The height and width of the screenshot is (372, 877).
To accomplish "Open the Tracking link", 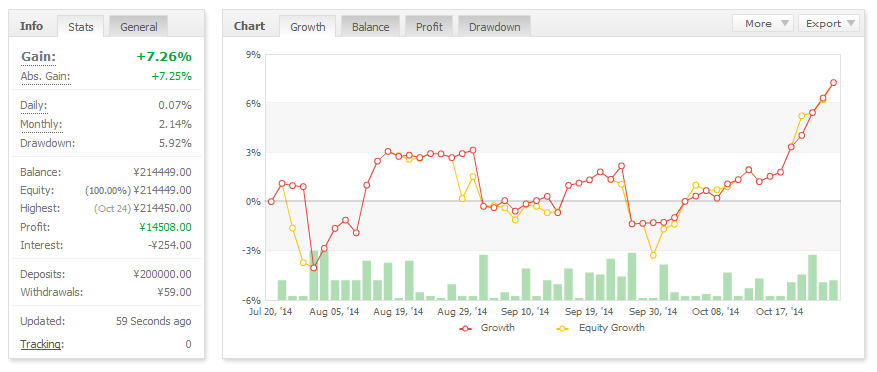I will point(41,344).
